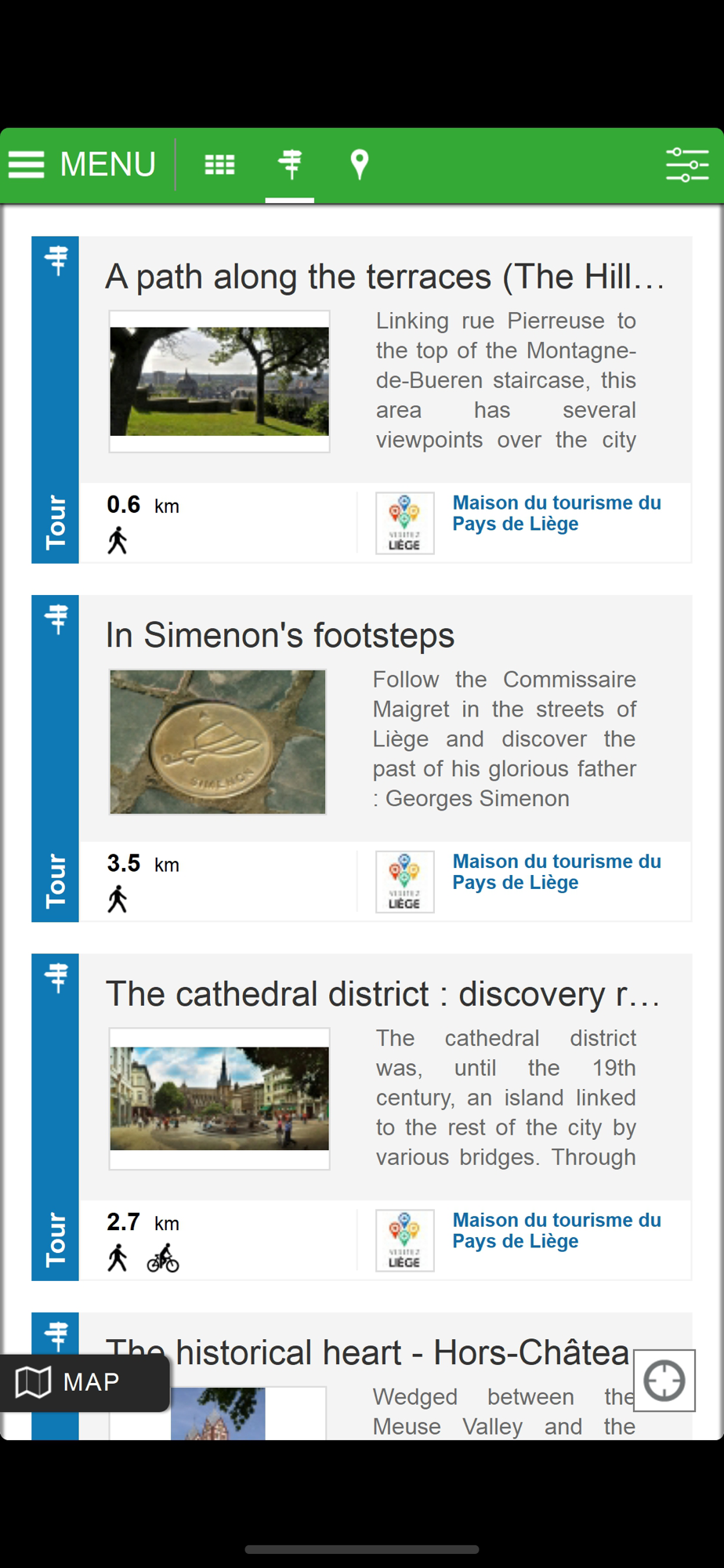The width and height of the screenshot is (724, 1568).
Task: Select the location pin tab
Action: coord(359,165)
